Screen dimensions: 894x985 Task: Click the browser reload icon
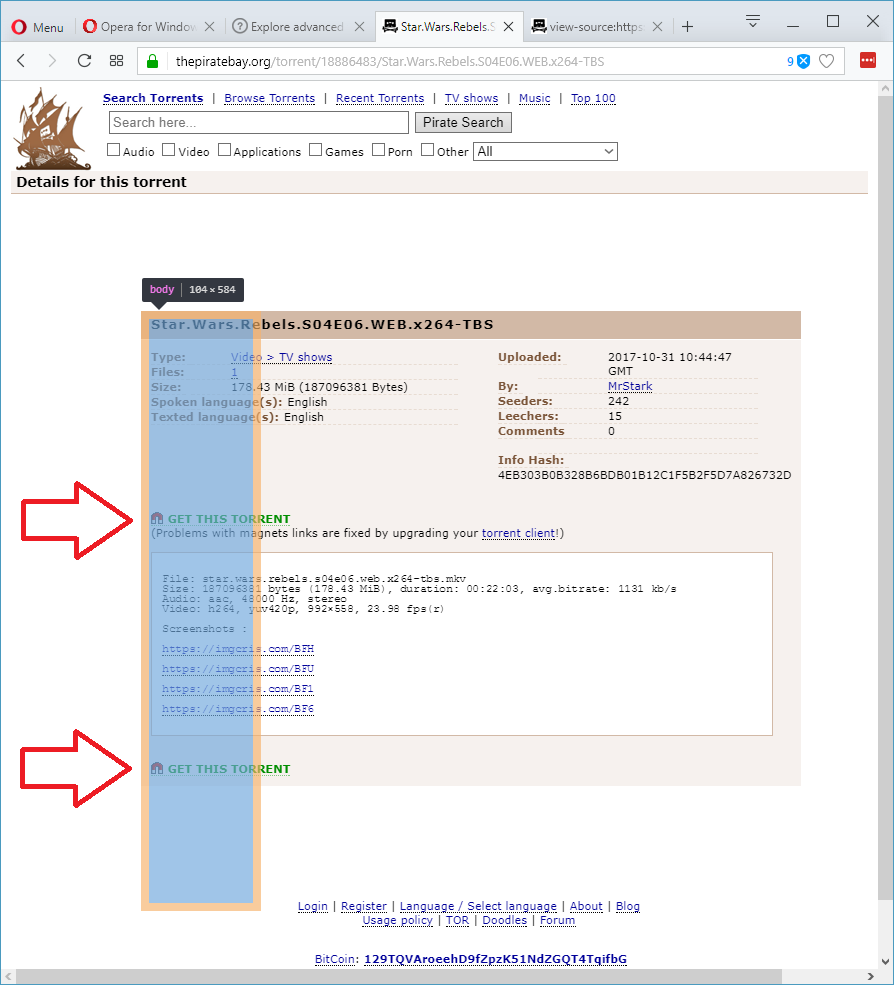pyautogui.click(x=84, y=61)
